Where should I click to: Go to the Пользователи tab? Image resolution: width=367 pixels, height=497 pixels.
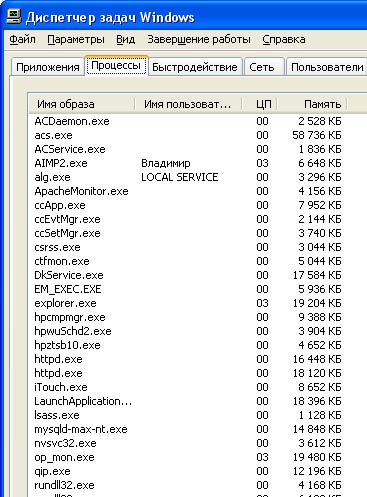point(327,67)
